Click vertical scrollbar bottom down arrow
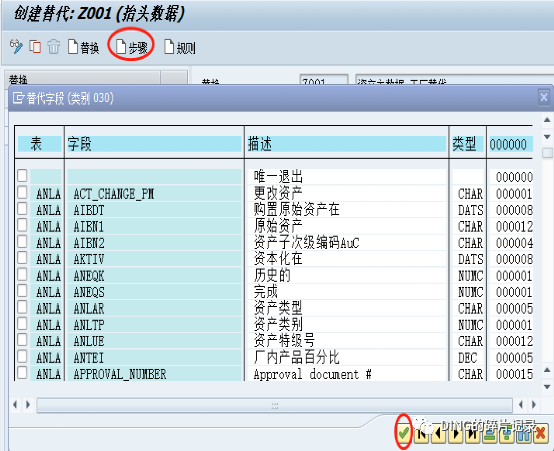 [x=547, y=387]
